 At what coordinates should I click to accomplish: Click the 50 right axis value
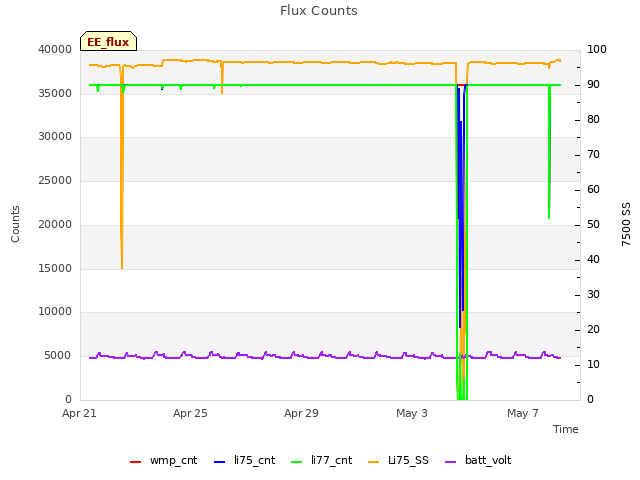pyautogui.click(x=593, y=224)
